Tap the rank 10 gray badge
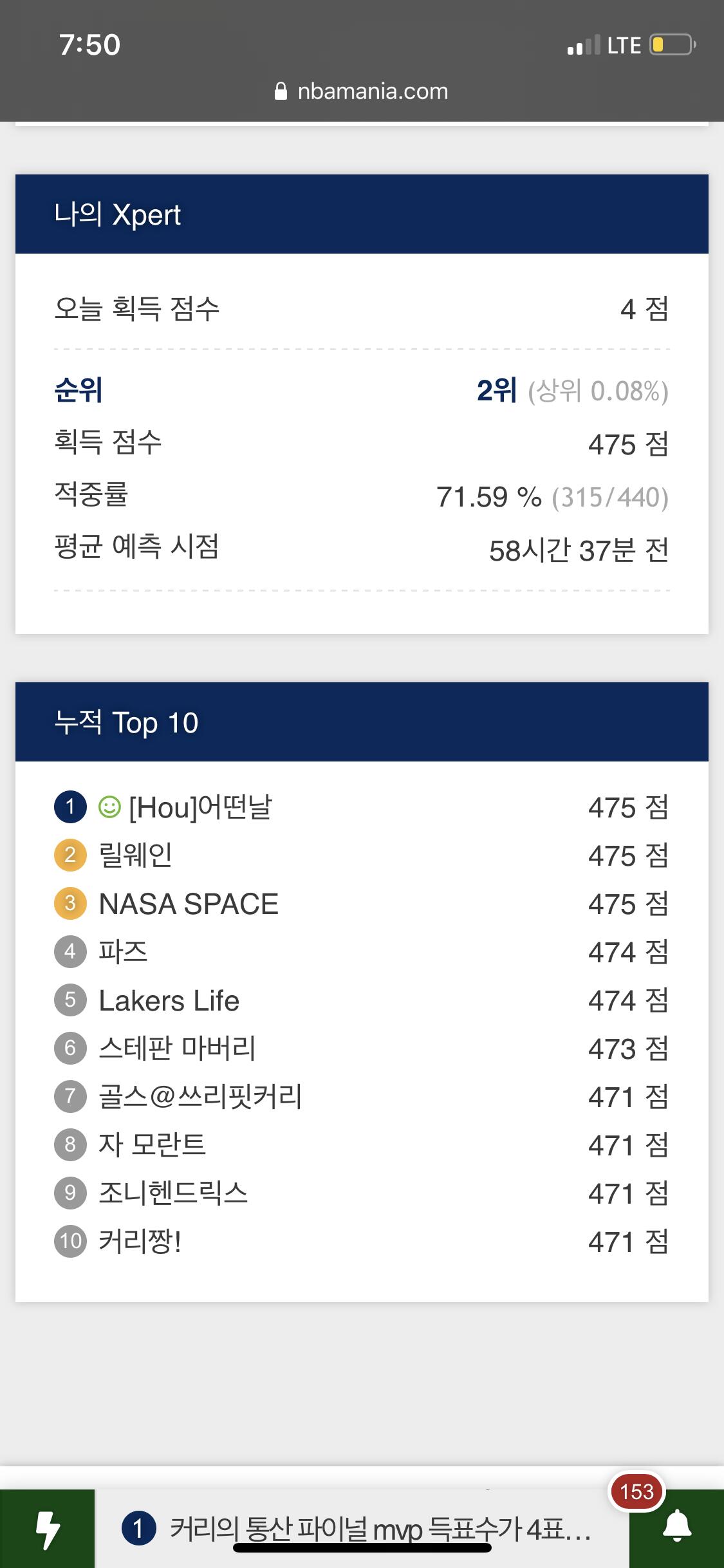This screenshot has height=1568, width=724. (x=70, y=1240)
